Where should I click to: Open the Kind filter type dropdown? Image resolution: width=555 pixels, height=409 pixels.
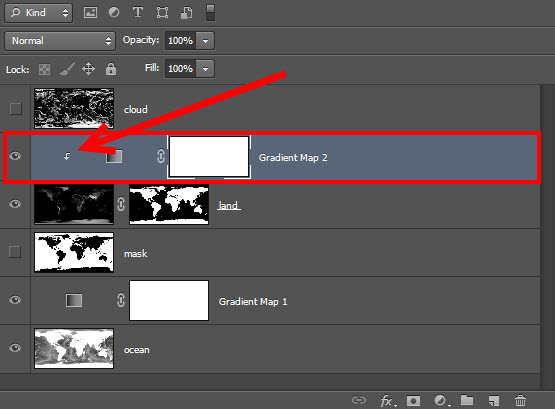(x=39, y=13)
